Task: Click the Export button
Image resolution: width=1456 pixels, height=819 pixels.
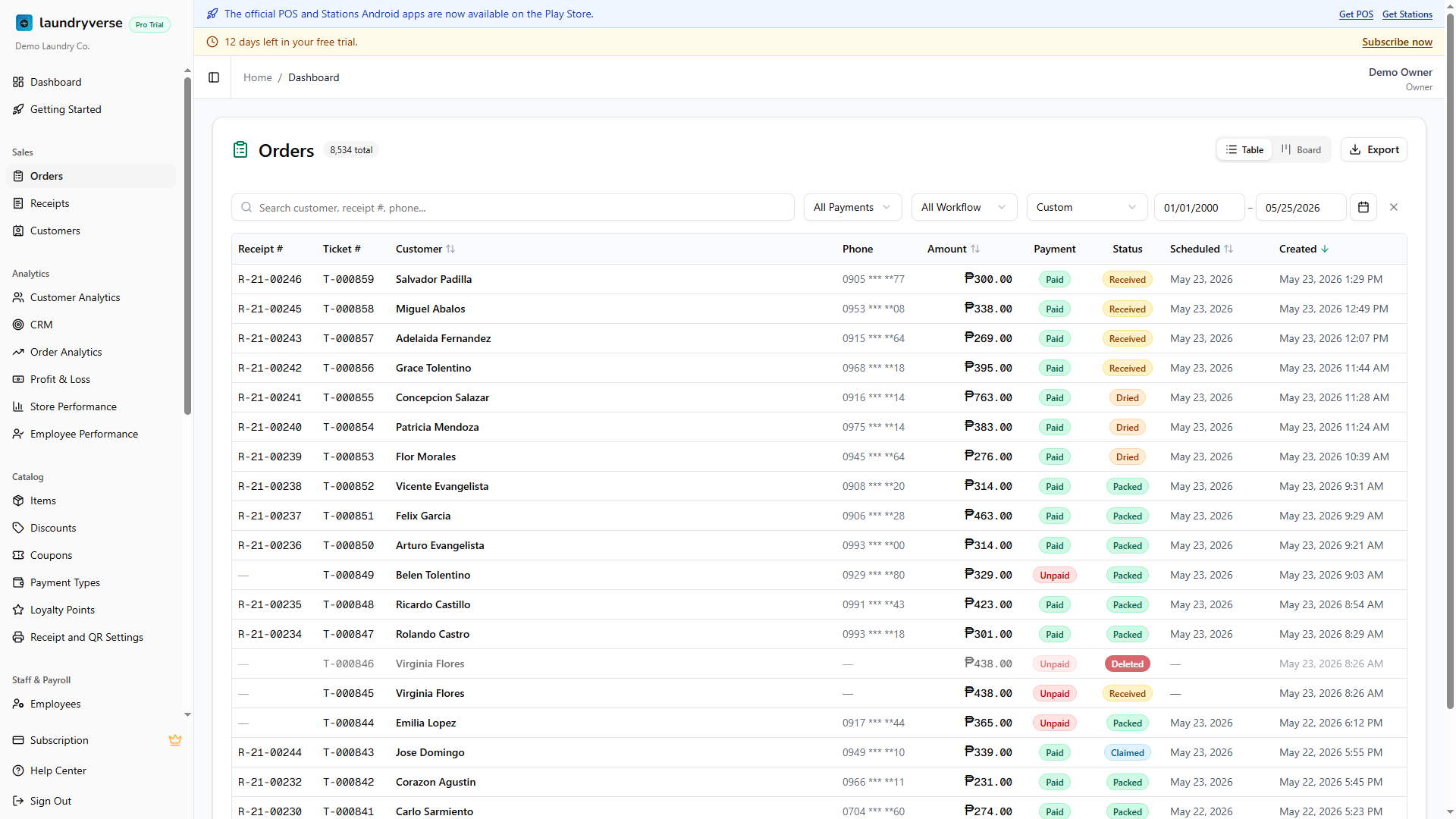Action: click(1373, 149)
